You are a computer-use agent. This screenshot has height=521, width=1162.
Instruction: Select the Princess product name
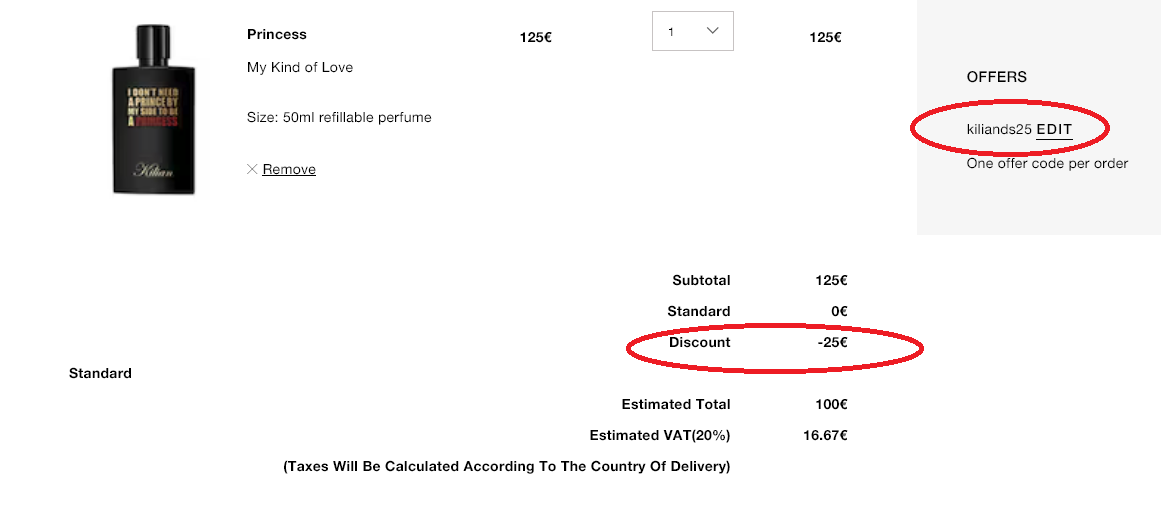(277, 34)
